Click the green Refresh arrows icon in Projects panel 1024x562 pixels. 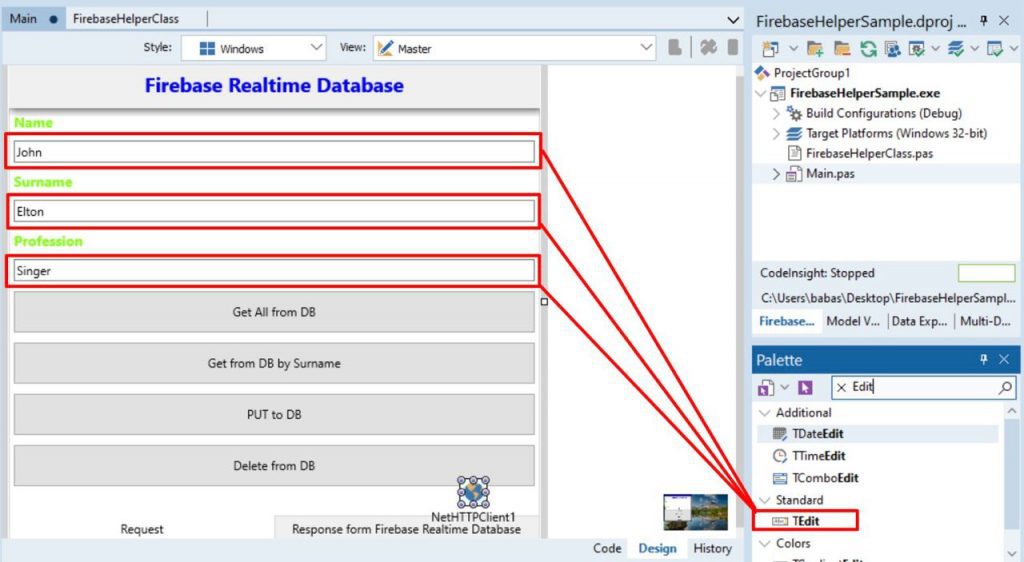click(x=868, y=48)
